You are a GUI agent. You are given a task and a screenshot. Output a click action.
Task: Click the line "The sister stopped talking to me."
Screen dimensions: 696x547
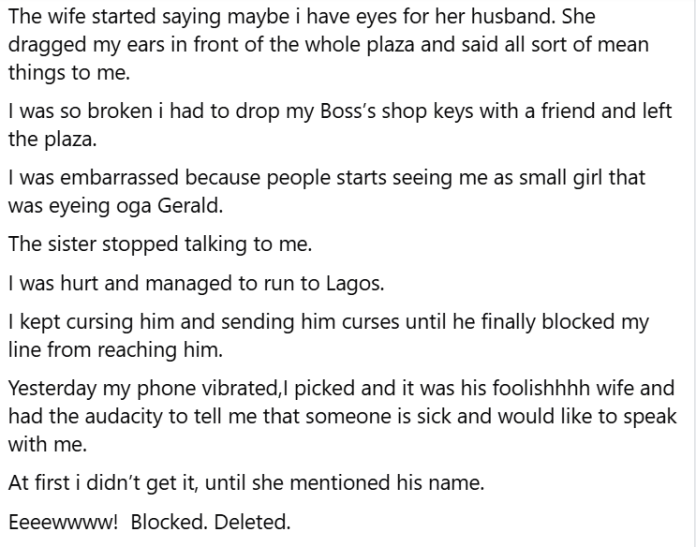(x=160, y=244)
